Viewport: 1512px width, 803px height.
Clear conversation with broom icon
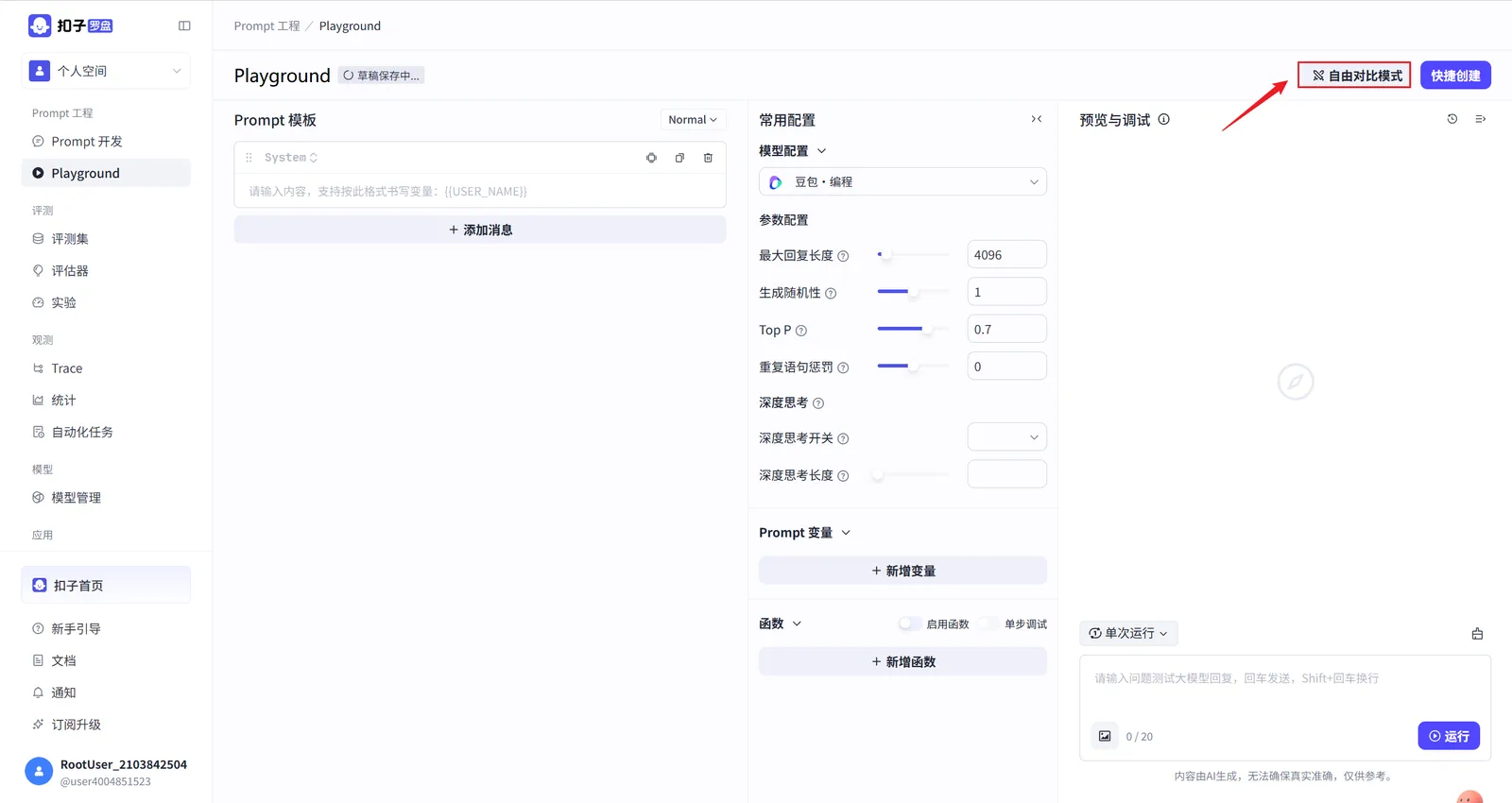click(1477, 634)
